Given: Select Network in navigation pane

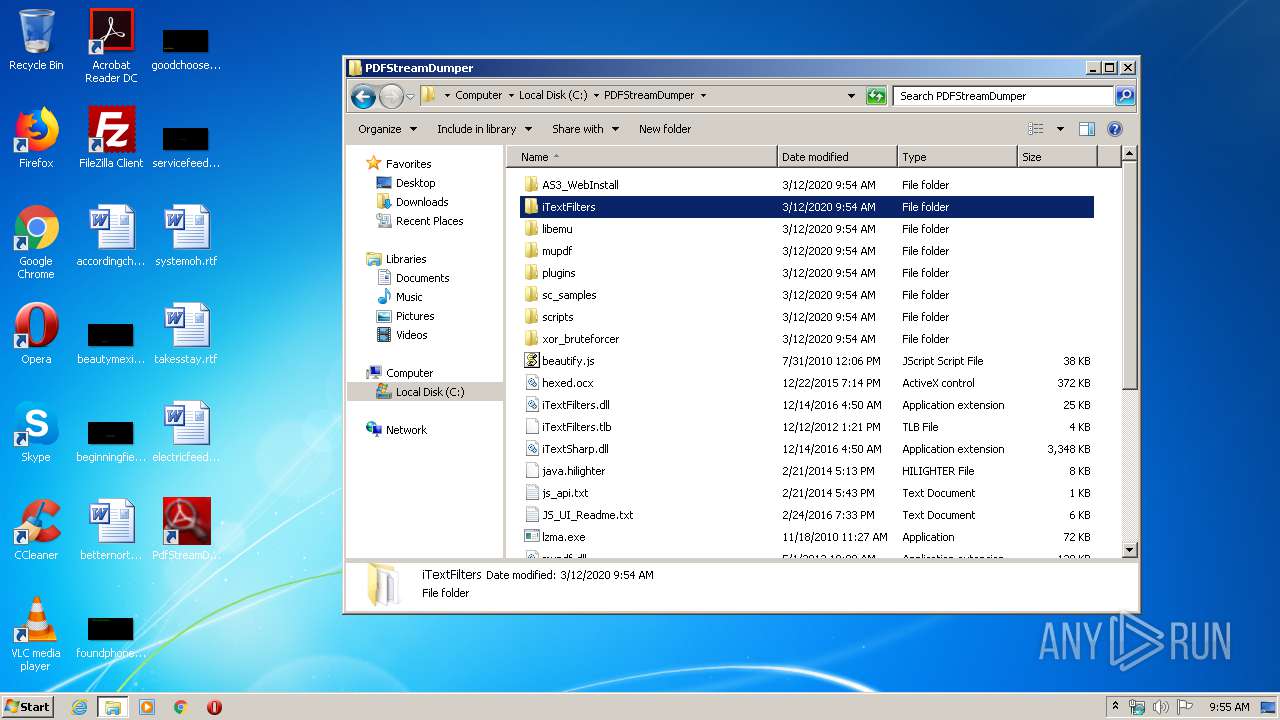Looking at the screenshot, I should coord(397,430).
